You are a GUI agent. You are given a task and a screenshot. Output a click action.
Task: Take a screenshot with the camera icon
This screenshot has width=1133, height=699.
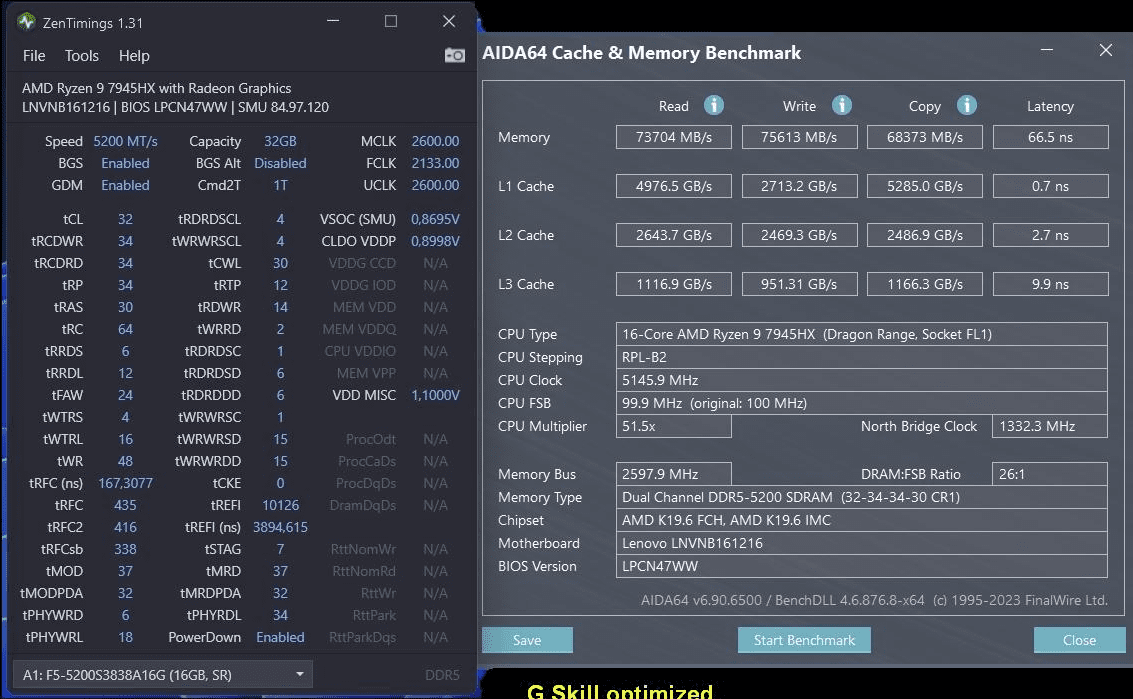(x=455, y=56)
